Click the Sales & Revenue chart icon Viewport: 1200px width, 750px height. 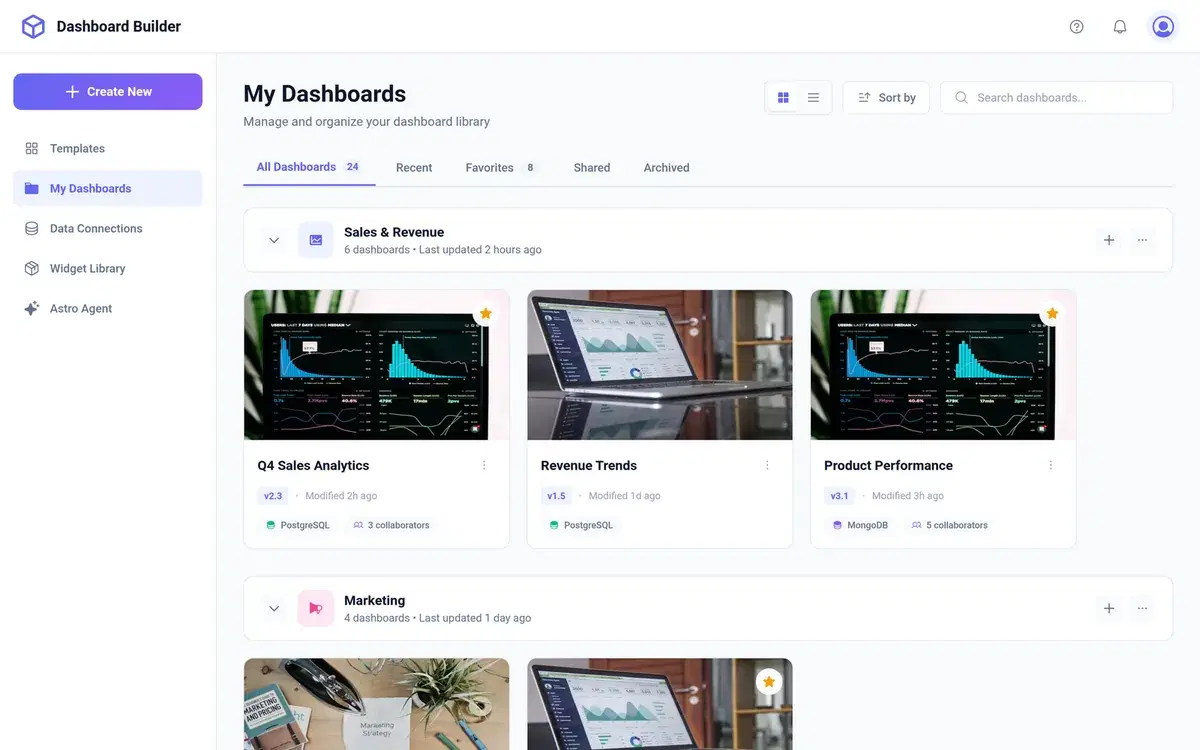[316, 240]
